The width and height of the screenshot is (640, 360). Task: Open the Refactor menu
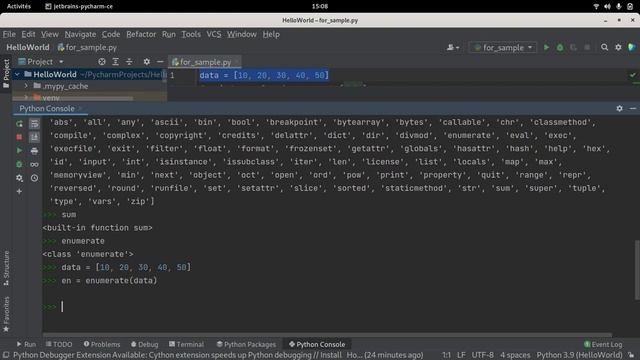pyautogui.click(x=141, y=34)
